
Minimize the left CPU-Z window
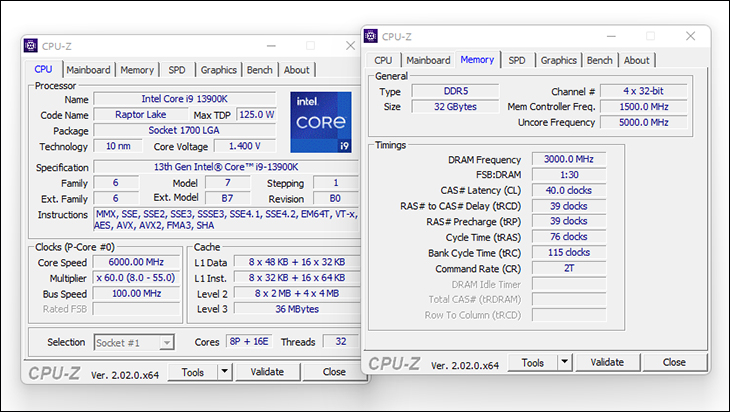[271, 46]
